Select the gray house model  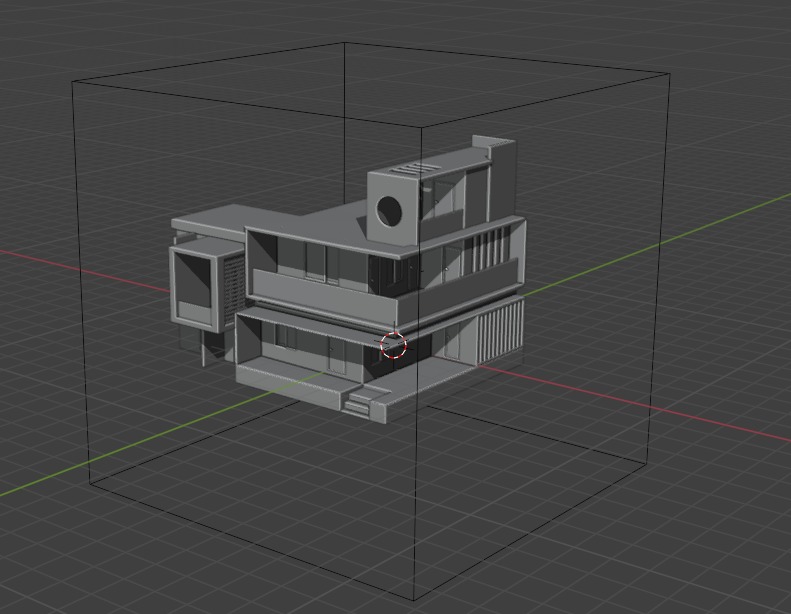[348, 280]
